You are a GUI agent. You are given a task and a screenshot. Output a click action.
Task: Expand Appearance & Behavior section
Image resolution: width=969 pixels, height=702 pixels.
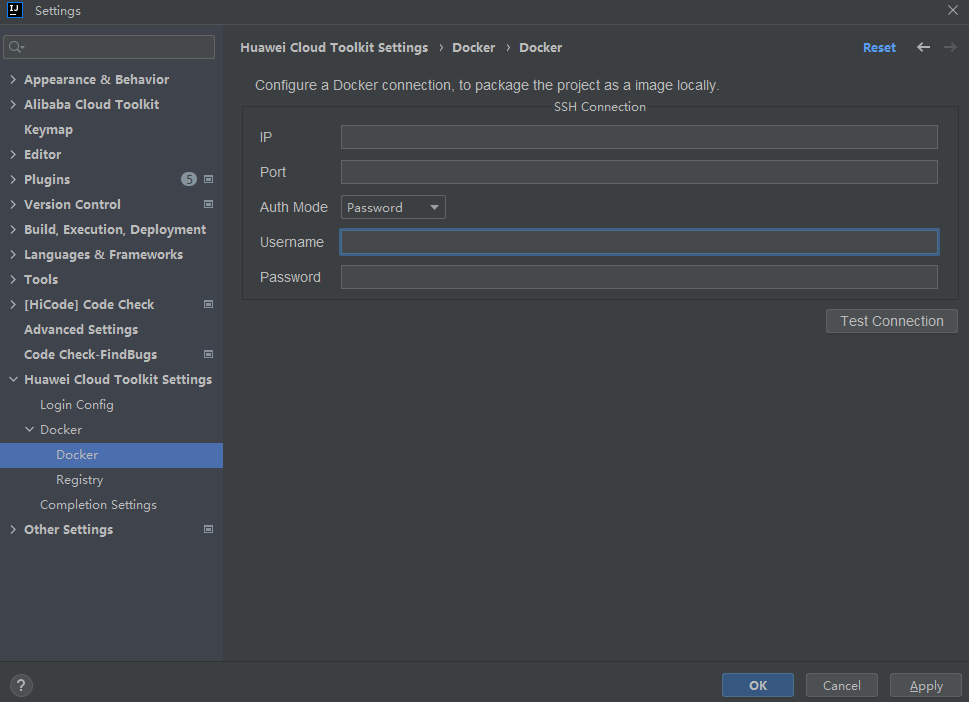click(x=13, y=79)
